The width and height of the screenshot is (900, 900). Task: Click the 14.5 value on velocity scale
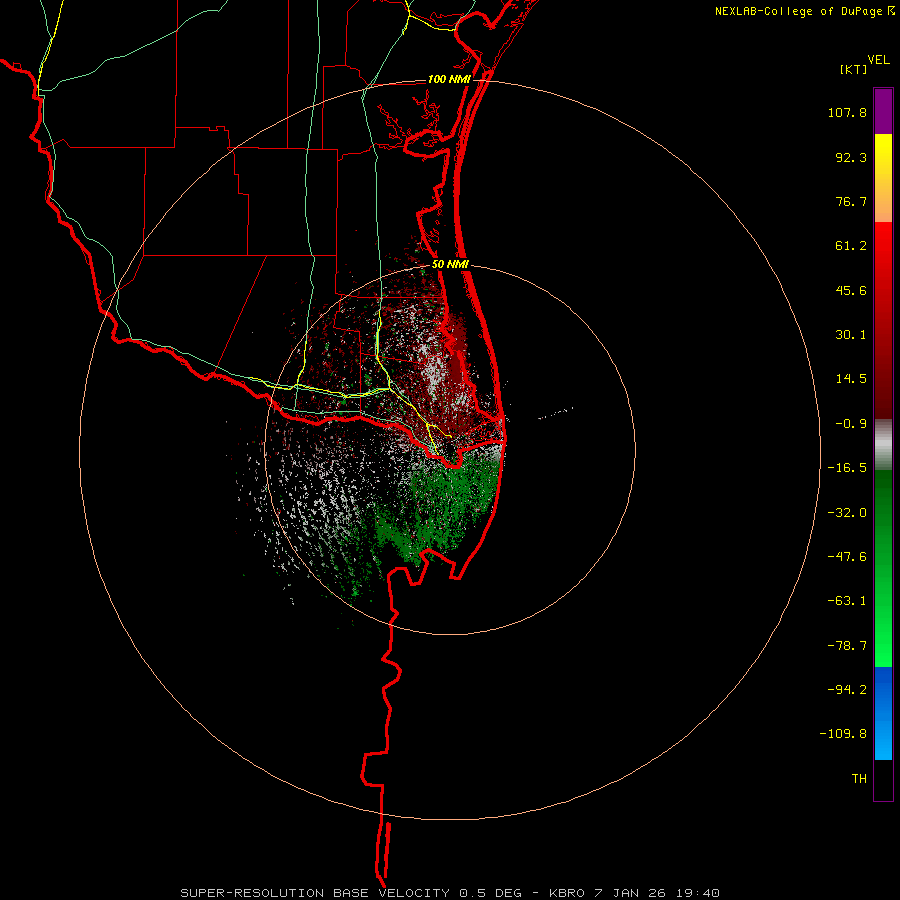tap(851, 379)
